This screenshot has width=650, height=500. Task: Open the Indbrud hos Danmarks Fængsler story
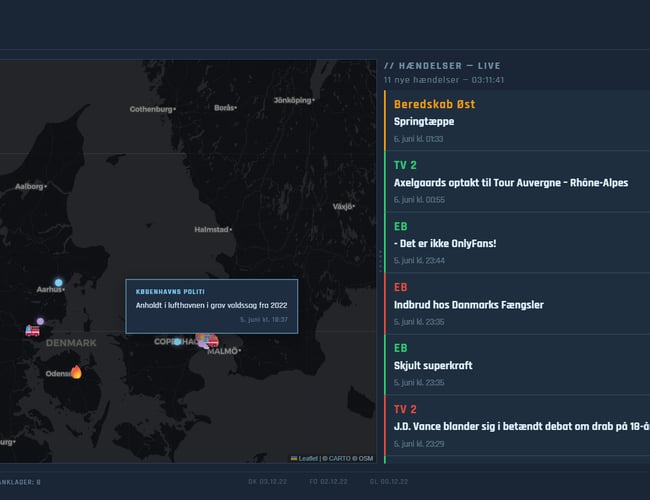tap(517, 304)
